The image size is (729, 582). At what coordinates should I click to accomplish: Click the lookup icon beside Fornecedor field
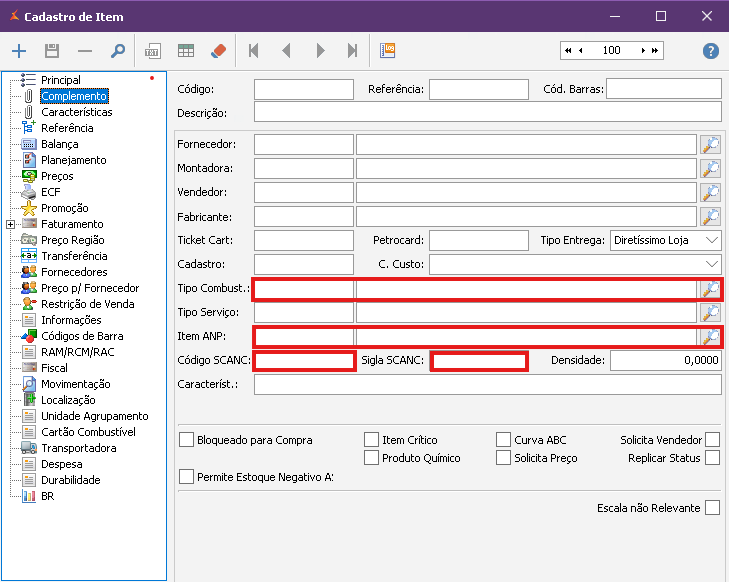tap(710, 145)
